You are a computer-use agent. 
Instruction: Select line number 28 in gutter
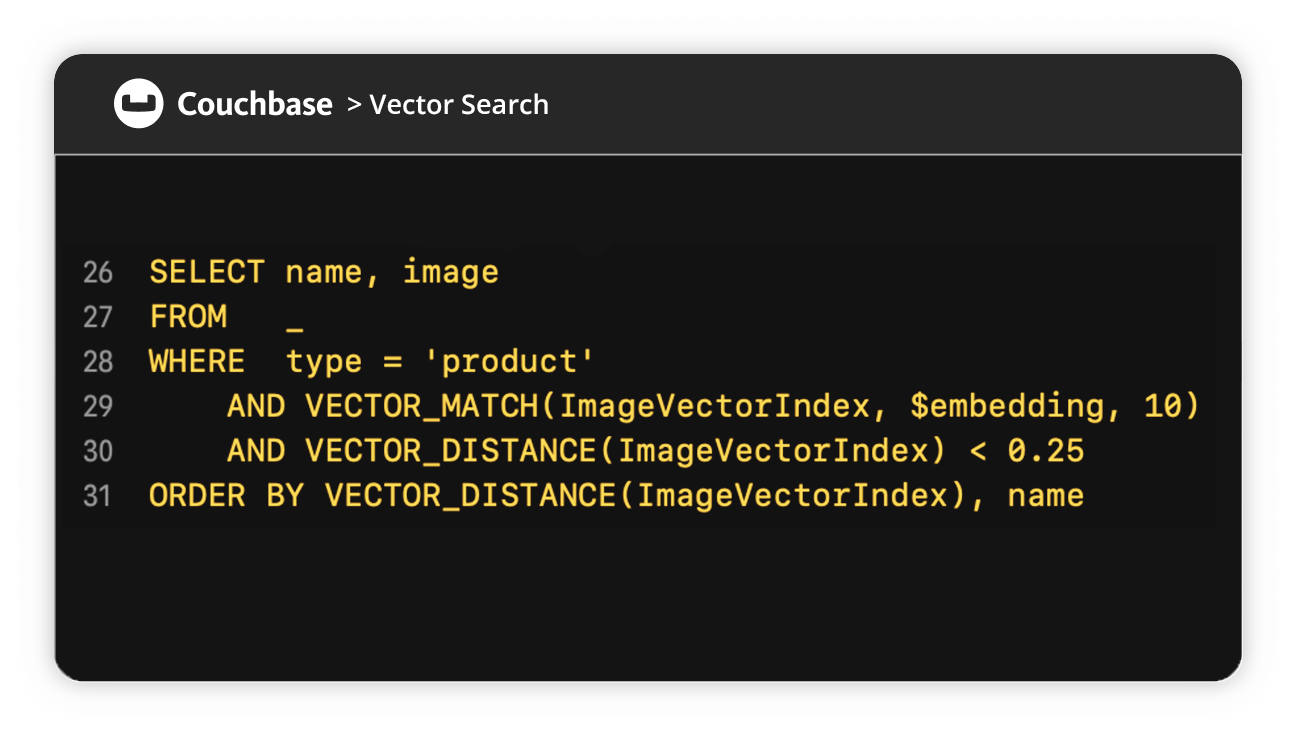98,362
